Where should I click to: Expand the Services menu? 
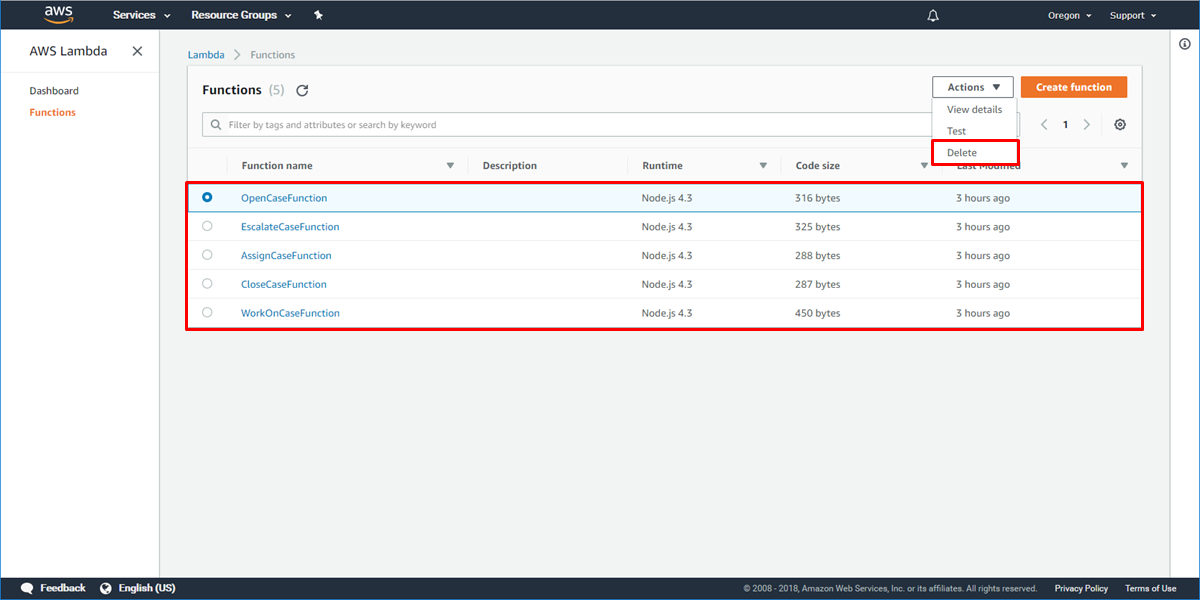coord(141,15)
